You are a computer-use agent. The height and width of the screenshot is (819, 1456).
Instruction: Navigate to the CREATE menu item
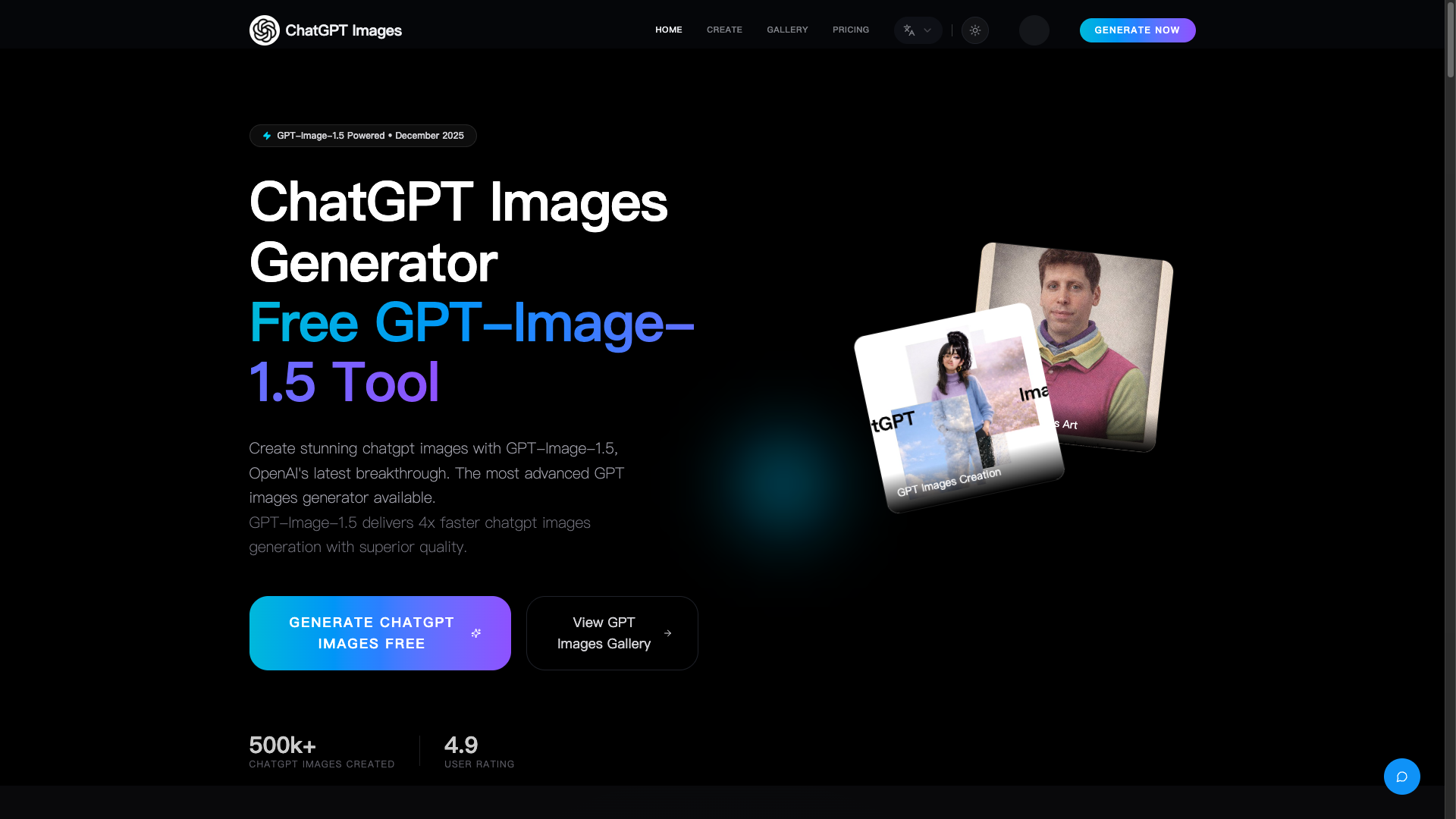point(724,30)
